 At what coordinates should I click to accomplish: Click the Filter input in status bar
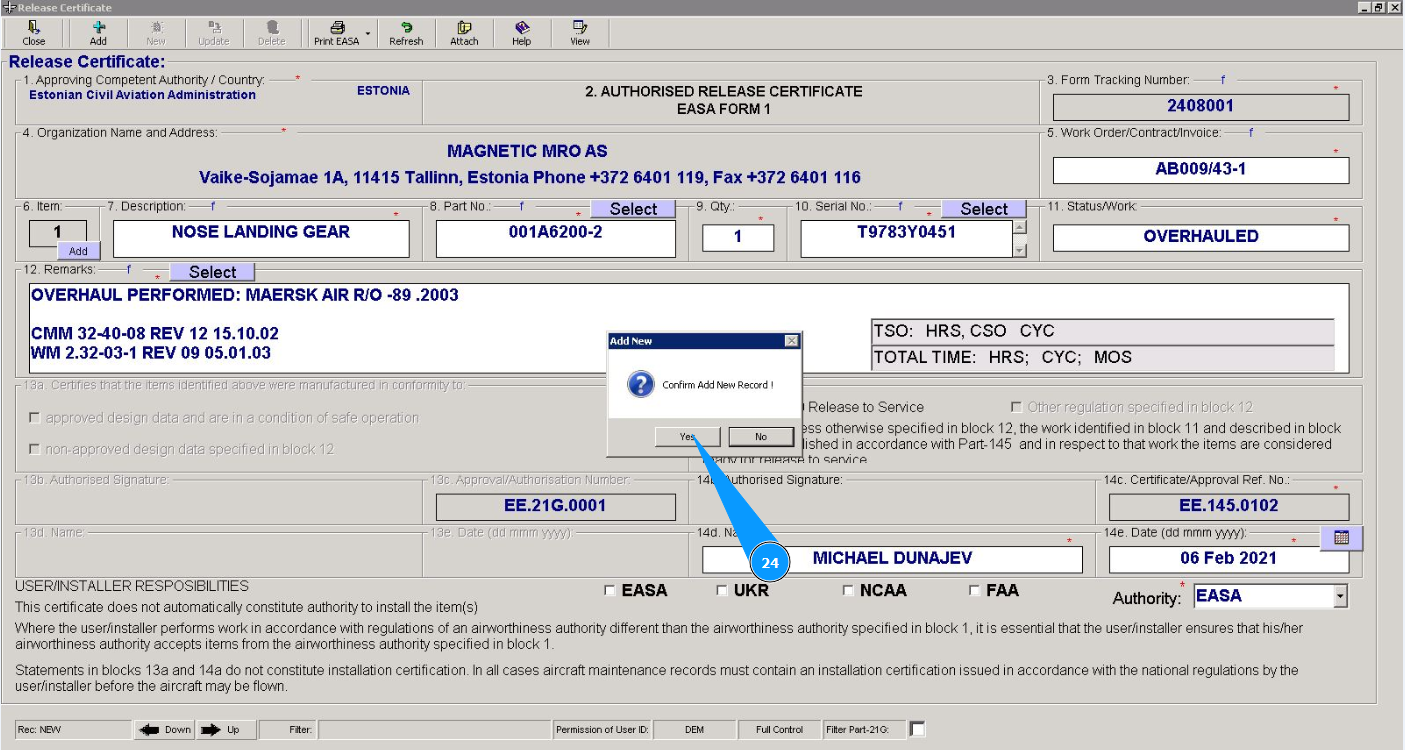(x=434, y=730)
